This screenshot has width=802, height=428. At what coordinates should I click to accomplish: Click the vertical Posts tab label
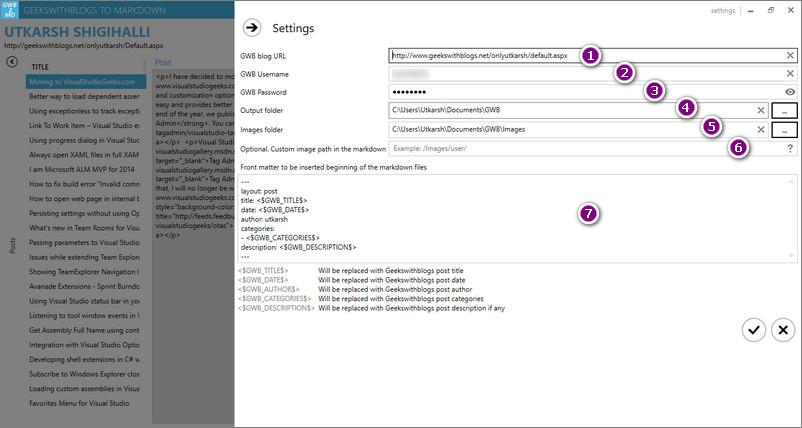[13, 245]
